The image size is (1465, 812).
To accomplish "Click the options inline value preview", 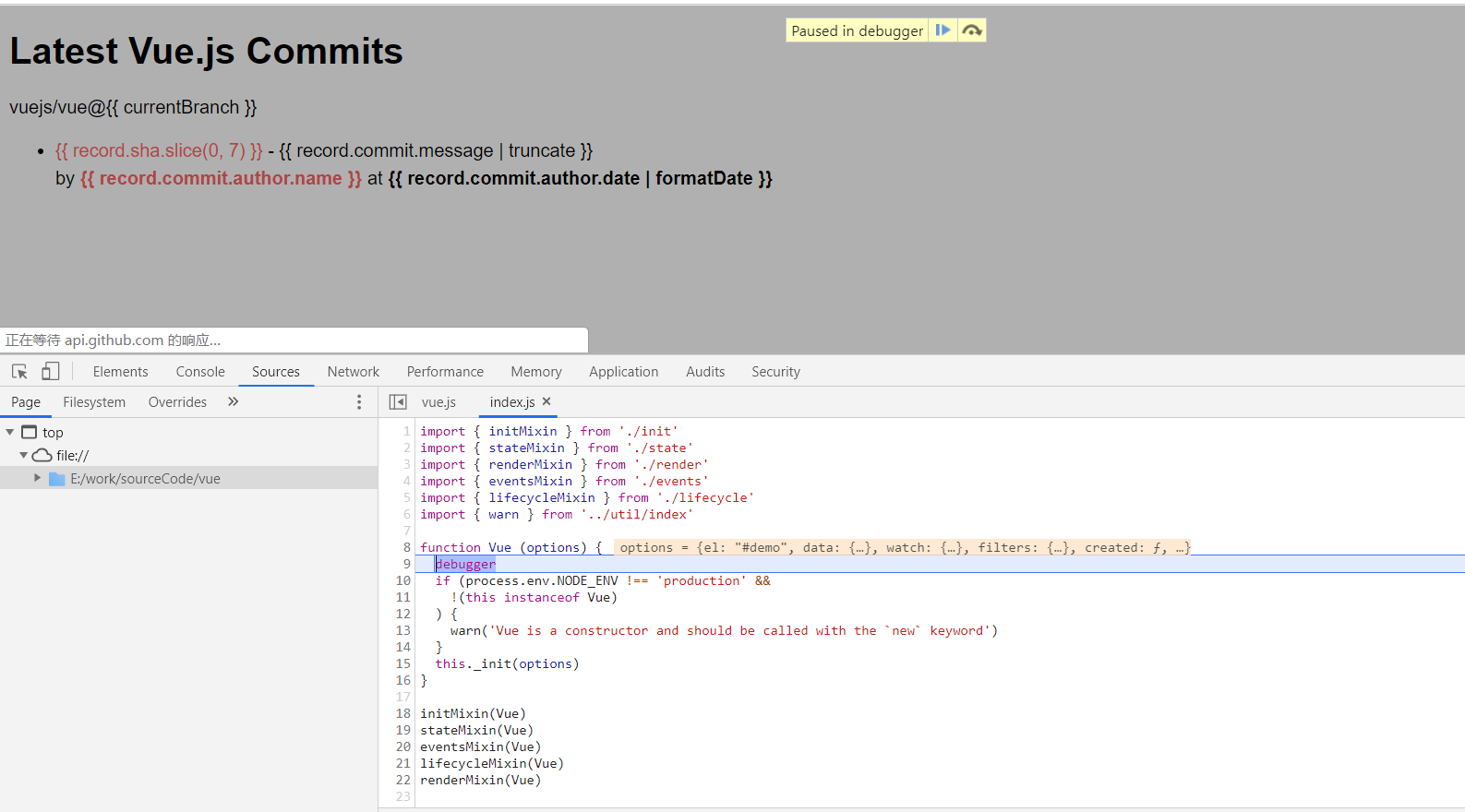I will (x=903, y=547).
